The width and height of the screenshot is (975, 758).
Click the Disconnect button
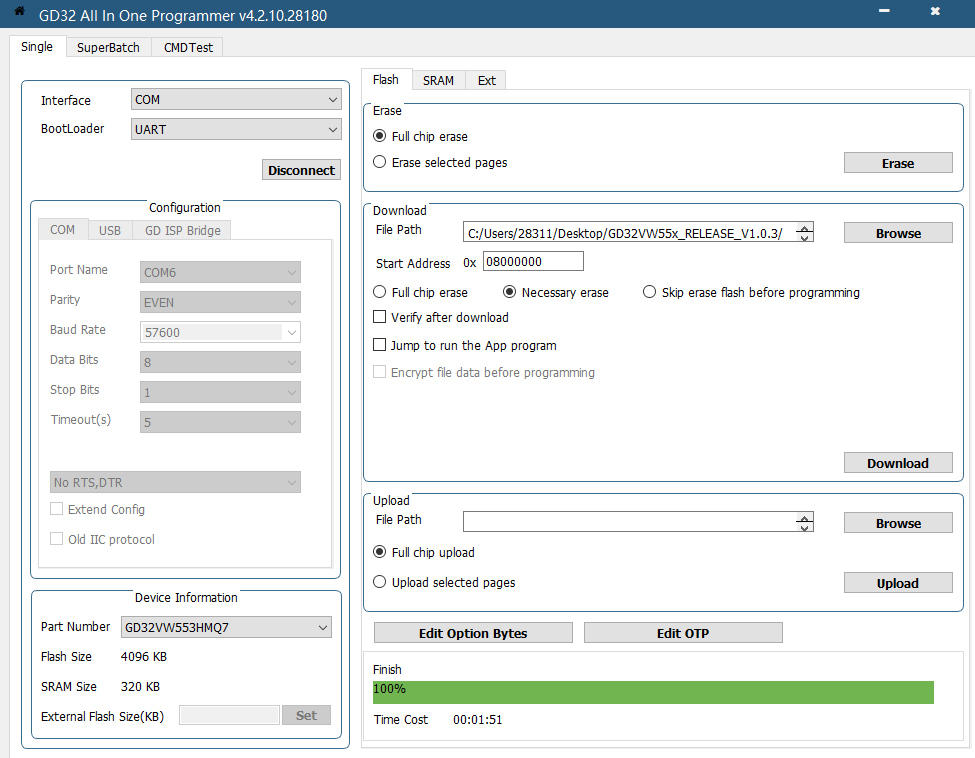(301, 170)
